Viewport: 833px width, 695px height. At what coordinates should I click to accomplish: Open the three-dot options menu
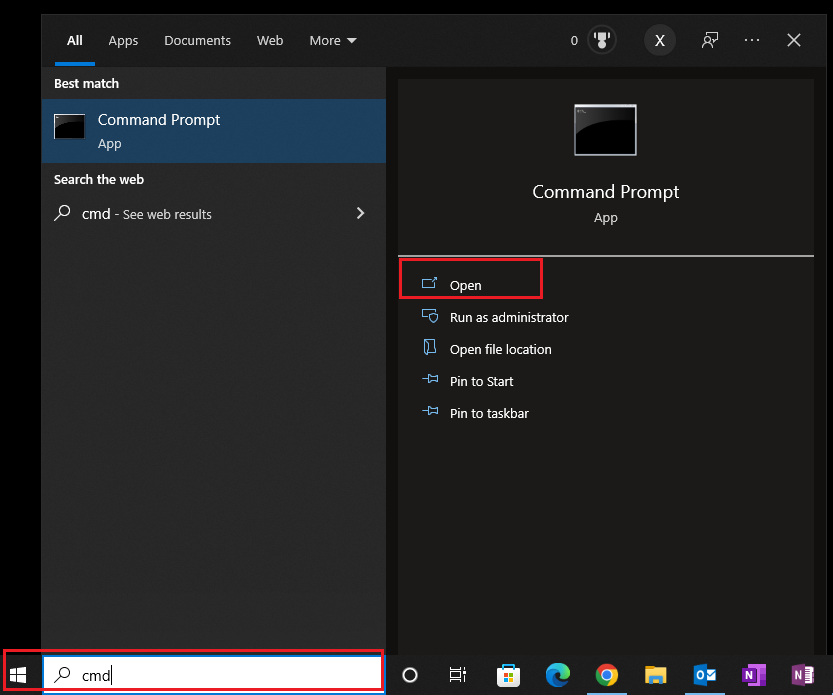point(752,41)
